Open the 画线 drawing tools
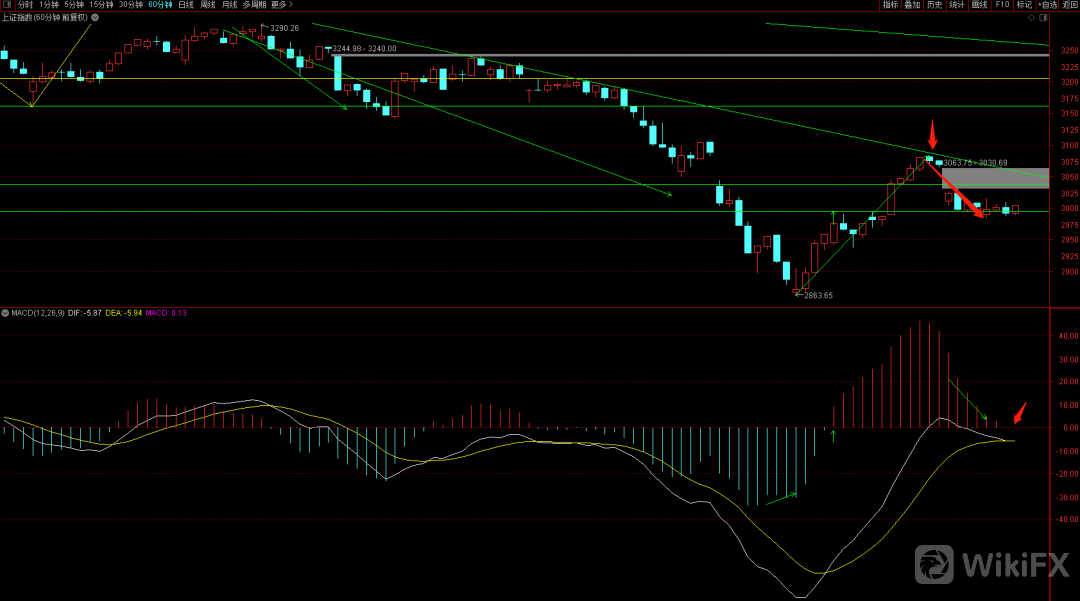 tap(979, 5)
